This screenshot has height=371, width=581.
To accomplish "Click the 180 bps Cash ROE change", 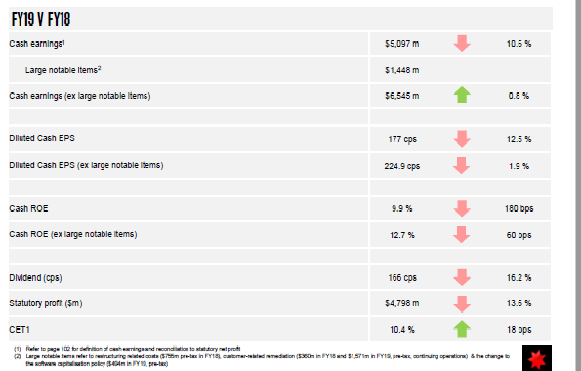I will click(x=519, y=209).
